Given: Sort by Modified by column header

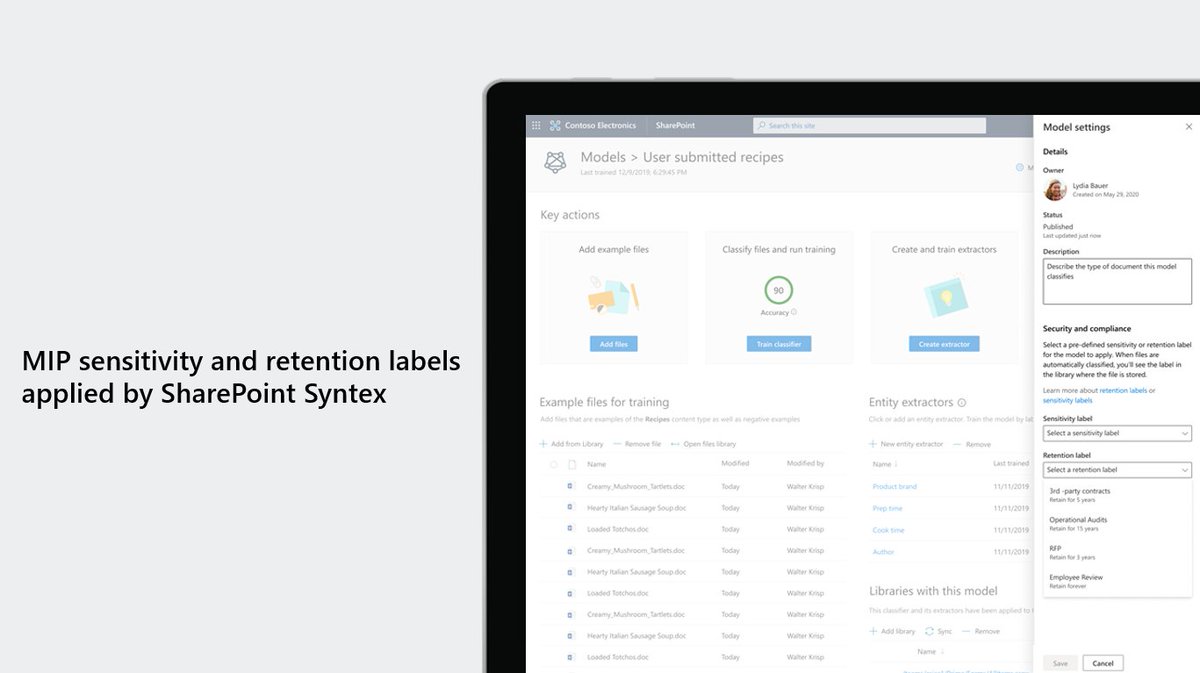Looking at the screenshot, I should [805, 464].
